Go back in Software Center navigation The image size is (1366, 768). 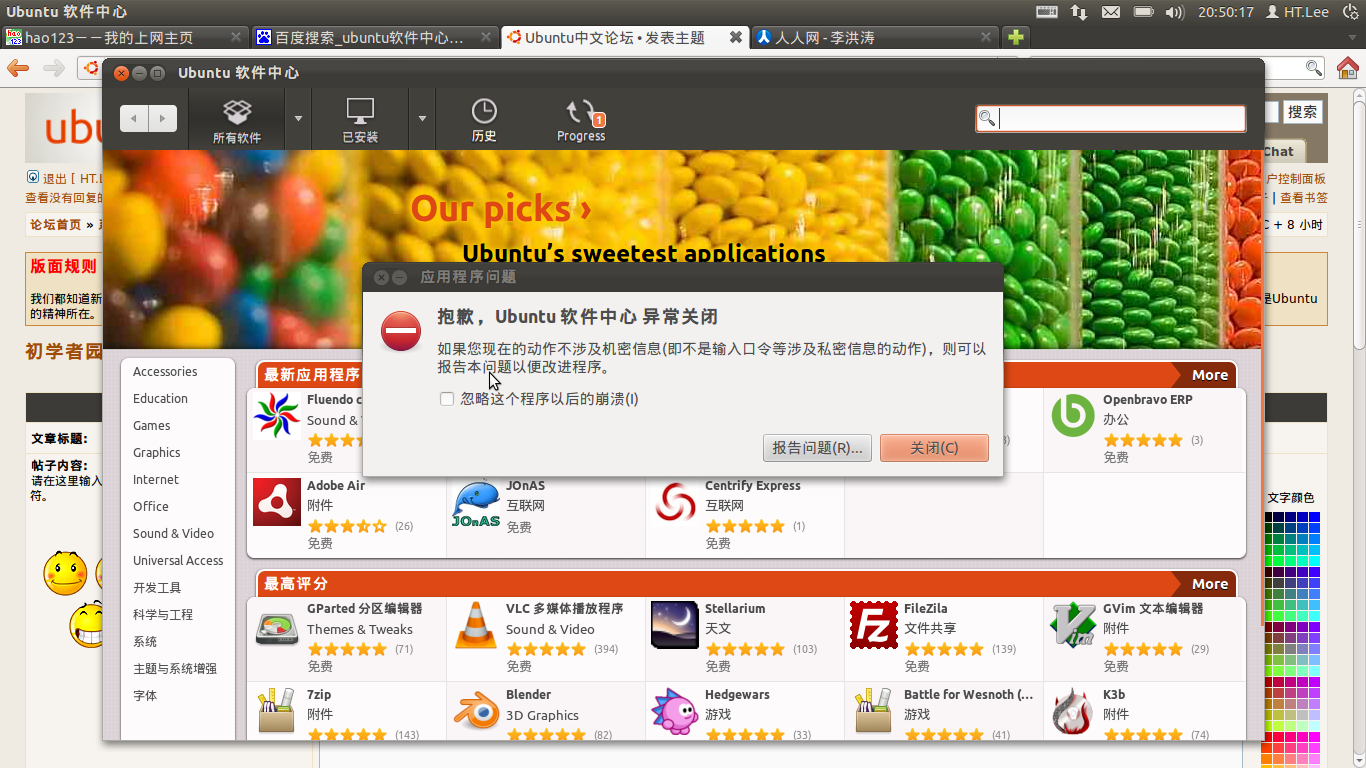(134, 118)
